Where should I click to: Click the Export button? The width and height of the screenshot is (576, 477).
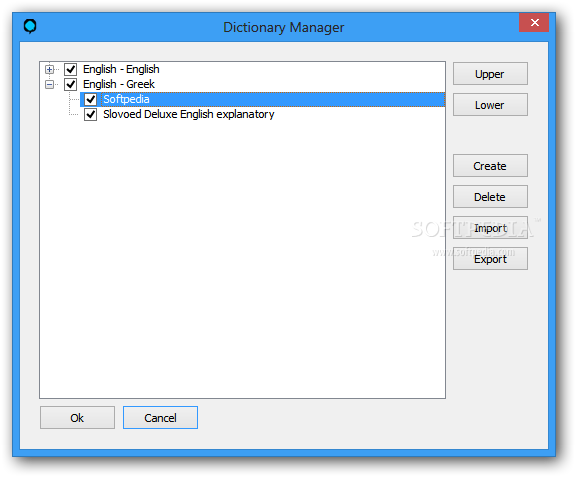490,259
